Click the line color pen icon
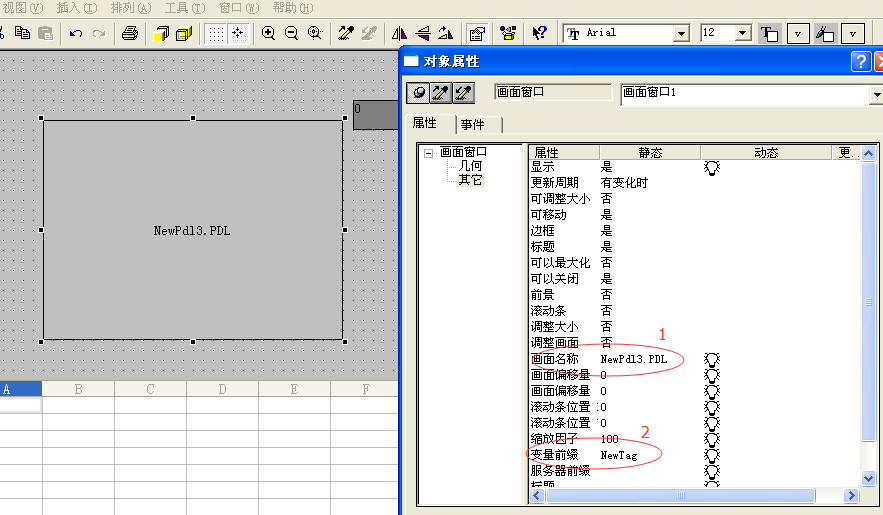The height and width of the screenshot is (515, 883). (825, 34)
